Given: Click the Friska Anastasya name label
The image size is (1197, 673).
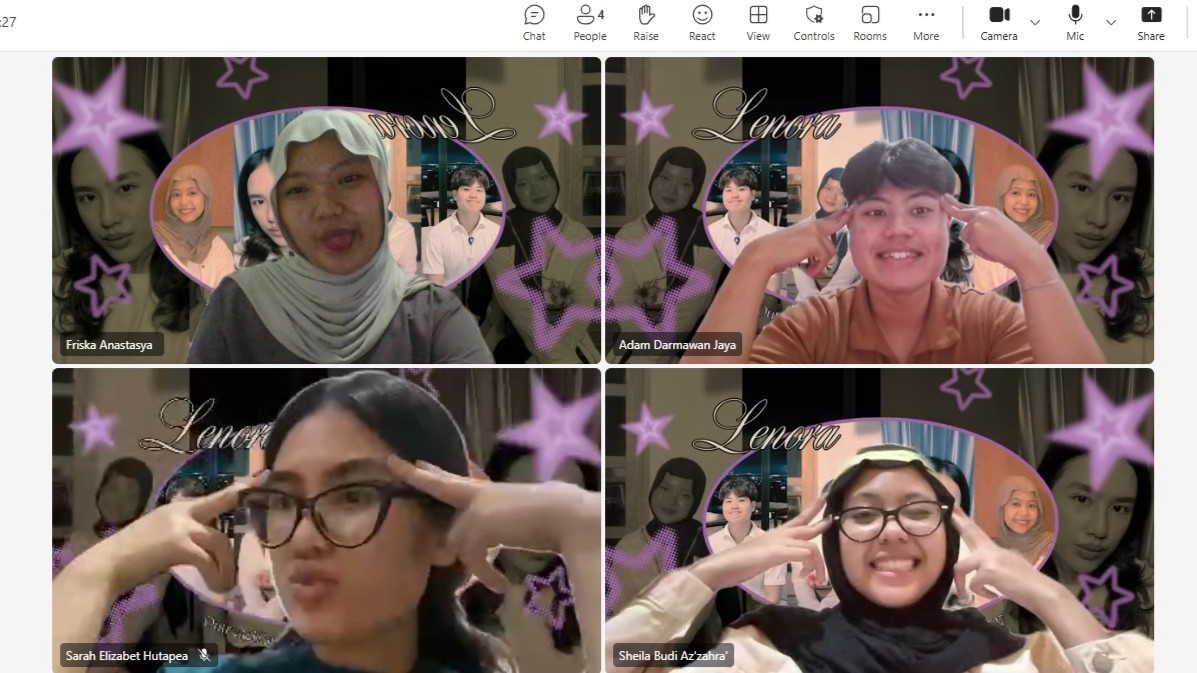Looking at the screenshot, I should coord(109,345).
